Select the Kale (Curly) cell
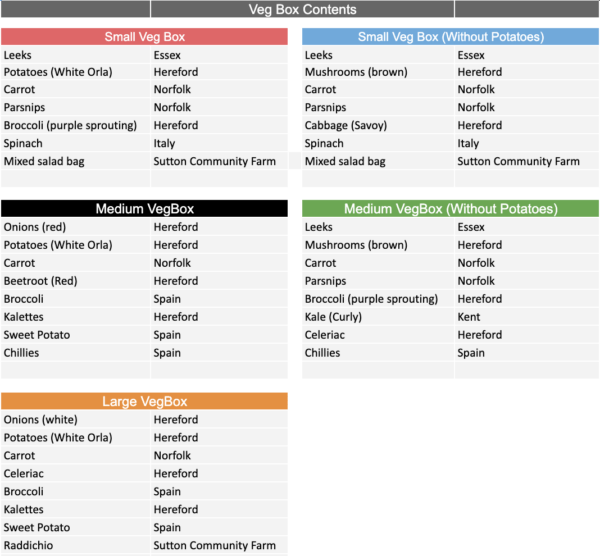This screenshot has height=556, width=600. [333, 317]
